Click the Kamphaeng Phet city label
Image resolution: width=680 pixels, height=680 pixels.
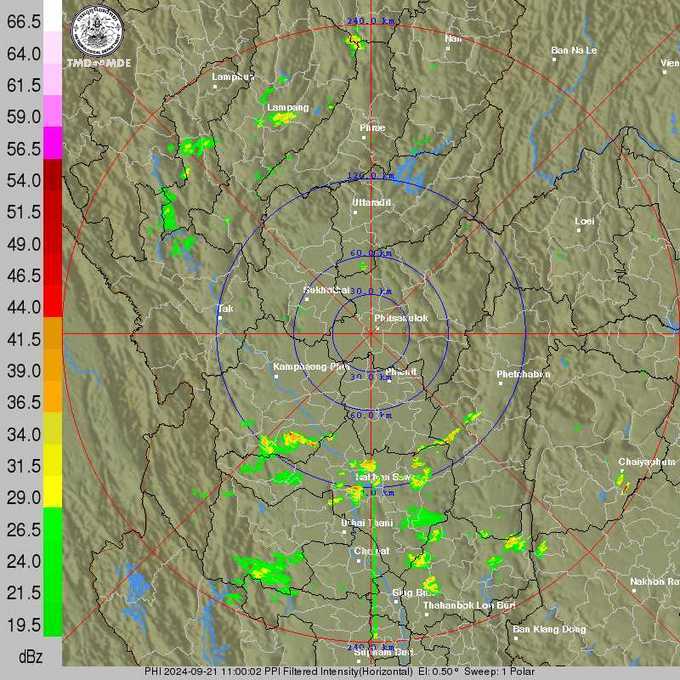pos(311,367)
